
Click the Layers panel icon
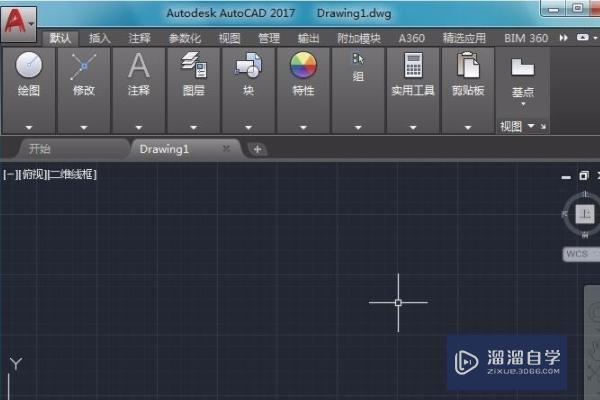194,65
